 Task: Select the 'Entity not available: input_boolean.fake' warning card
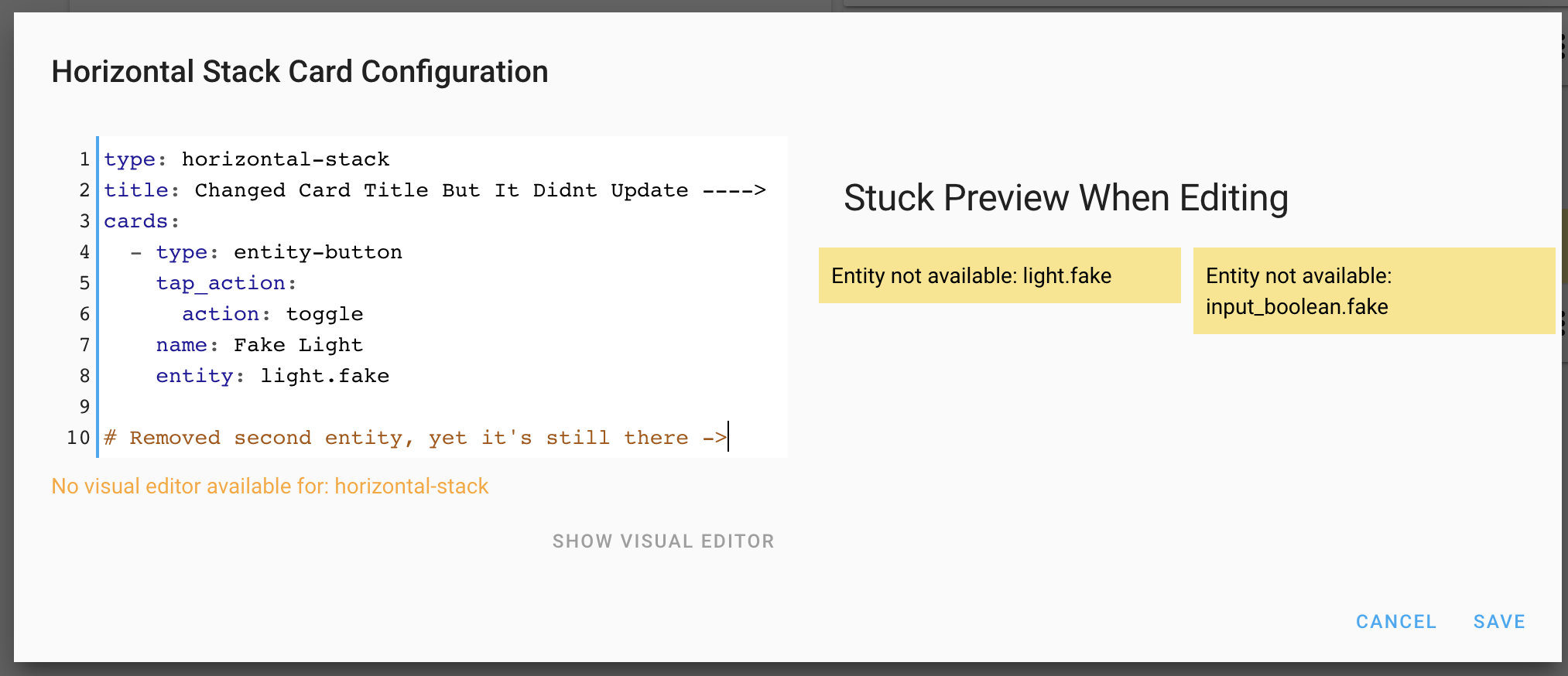[x=1374, y=291]
